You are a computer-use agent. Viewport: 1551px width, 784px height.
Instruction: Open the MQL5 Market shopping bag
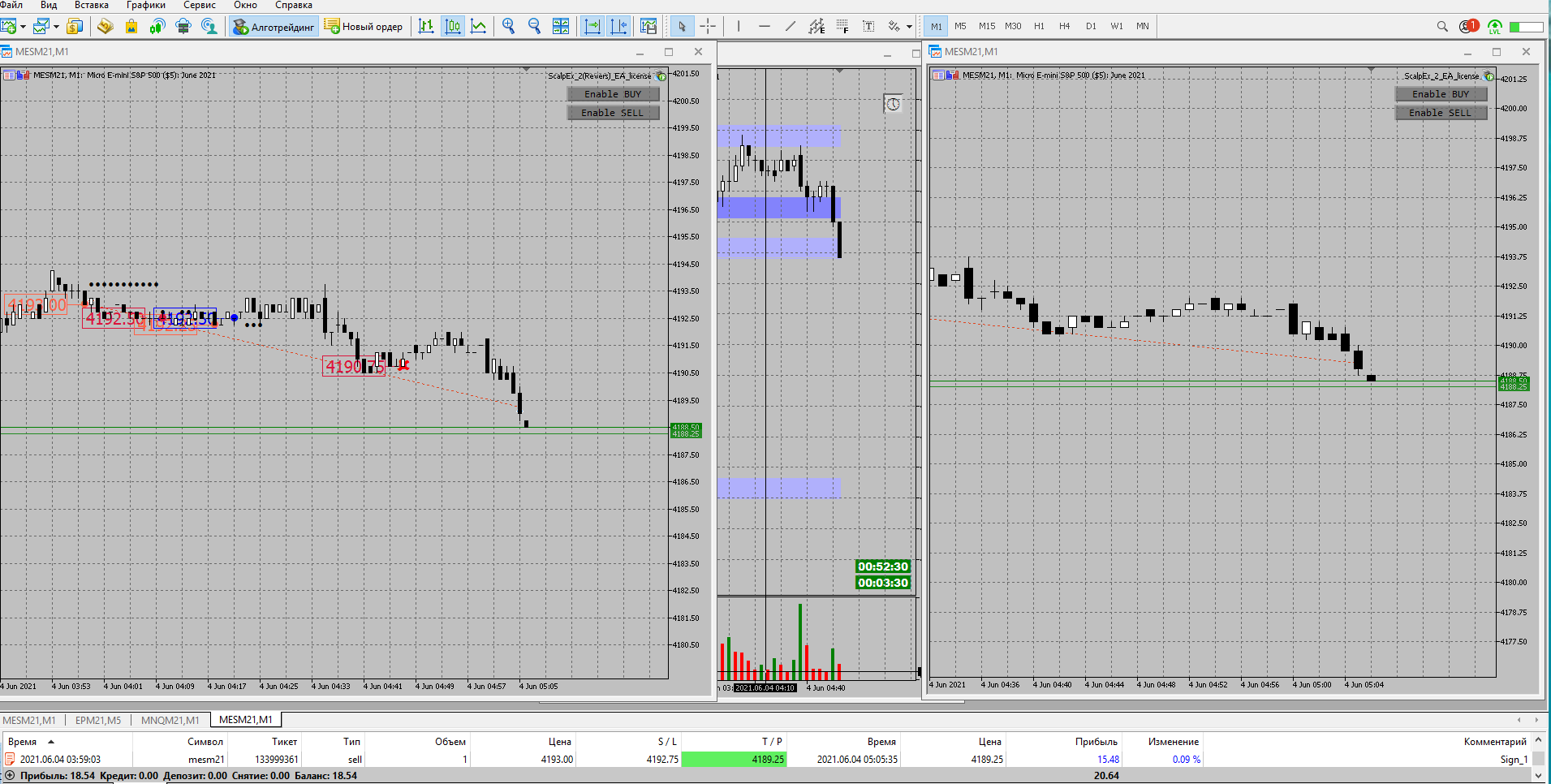[x=131, y=27]
